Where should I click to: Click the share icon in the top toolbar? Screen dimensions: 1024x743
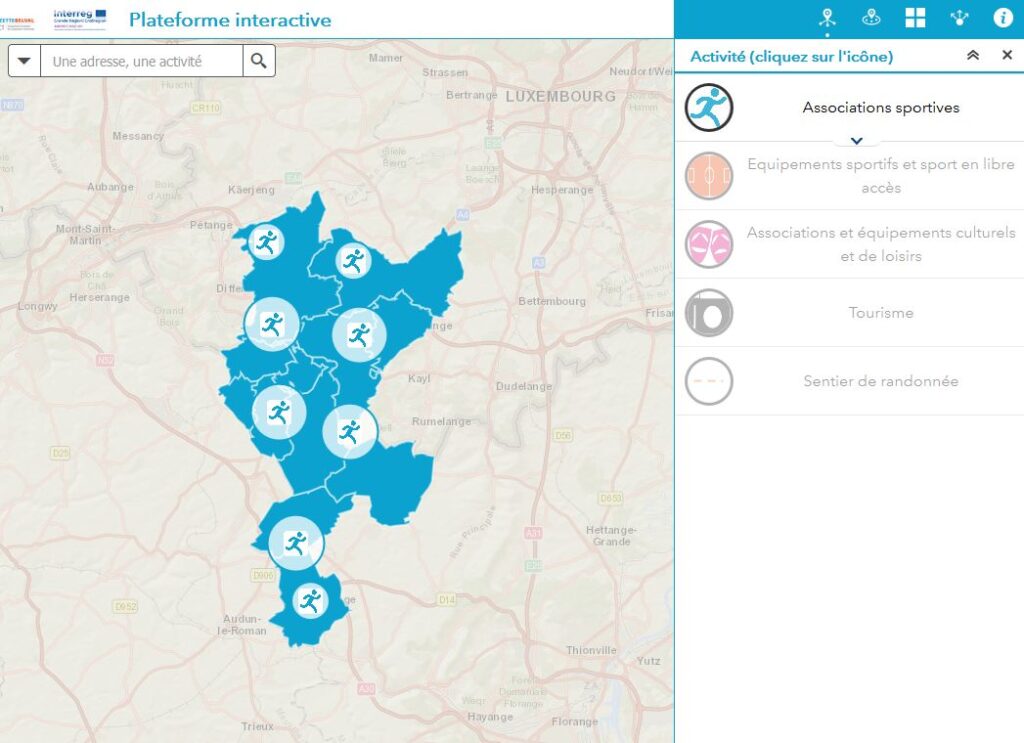click(960, 17)
